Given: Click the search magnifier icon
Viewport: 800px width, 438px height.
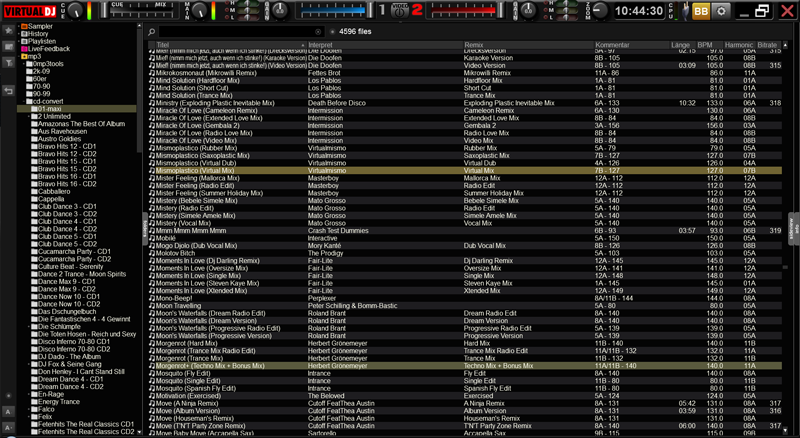Looking at the screenshot, I should pyautogui.click(x=152, y=32).
